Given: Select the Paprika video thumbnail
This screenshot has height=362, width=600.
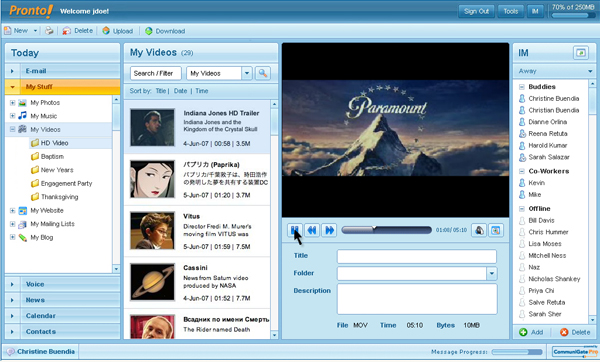Looking at the screenshot, I should click(152, 179).
